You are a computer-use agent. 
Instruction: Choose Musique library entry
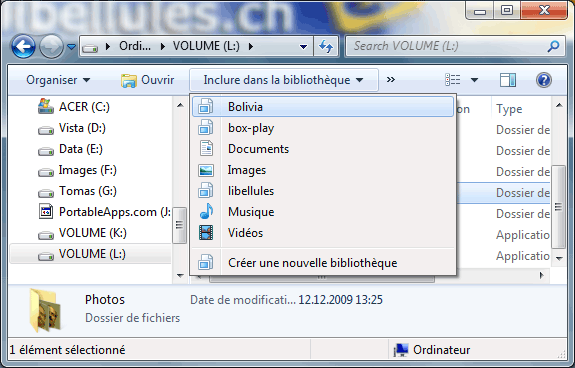tap(323, 211)
